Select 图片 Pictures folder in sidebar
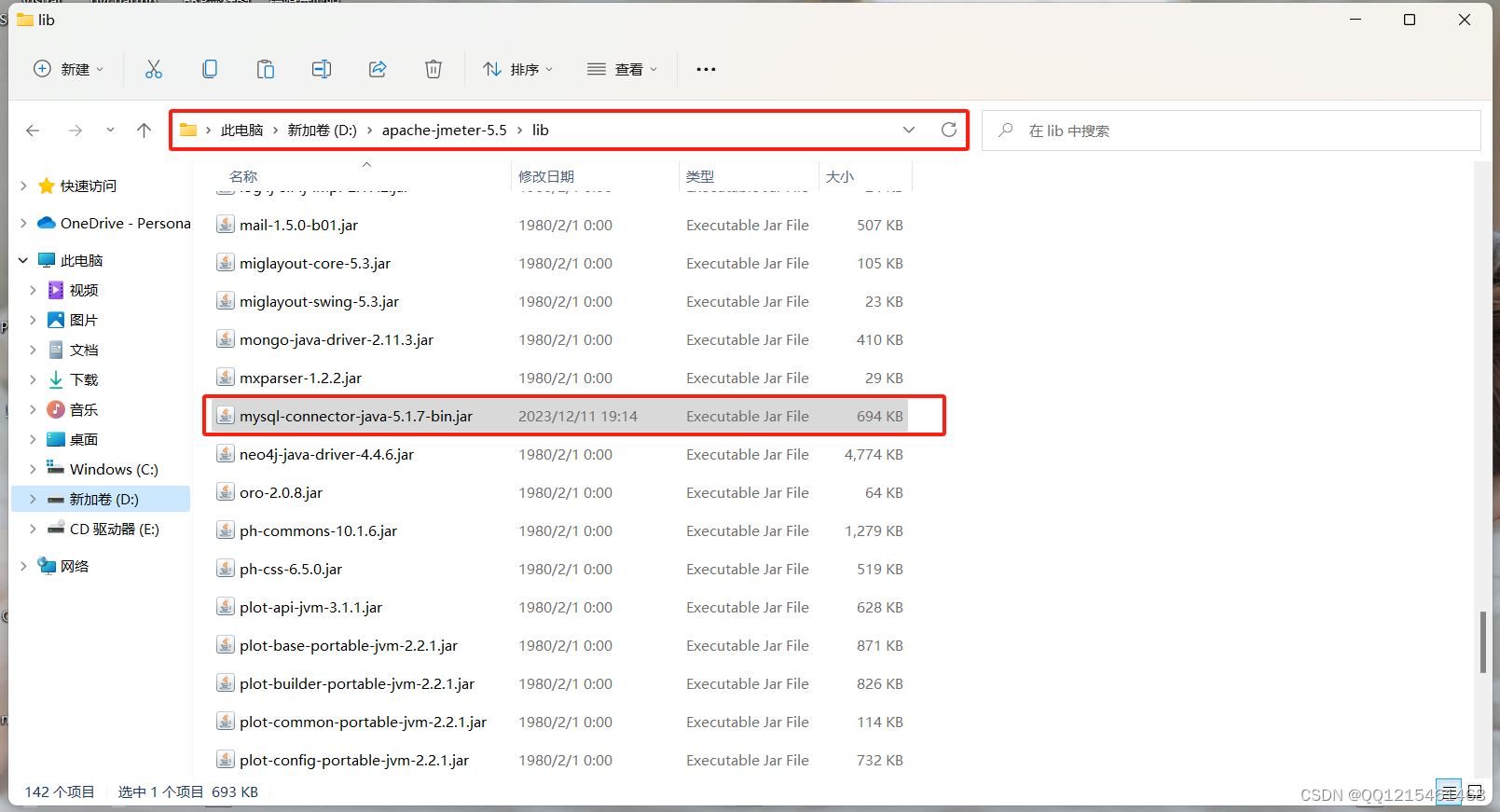This screenshot has width=1500, height=812. coord(73,320)
